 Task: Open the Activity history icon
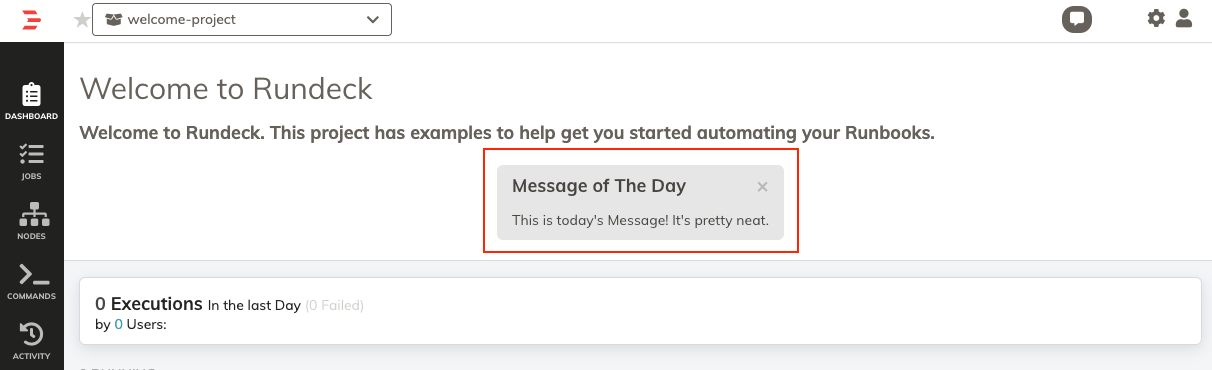(x=31, y=334)
